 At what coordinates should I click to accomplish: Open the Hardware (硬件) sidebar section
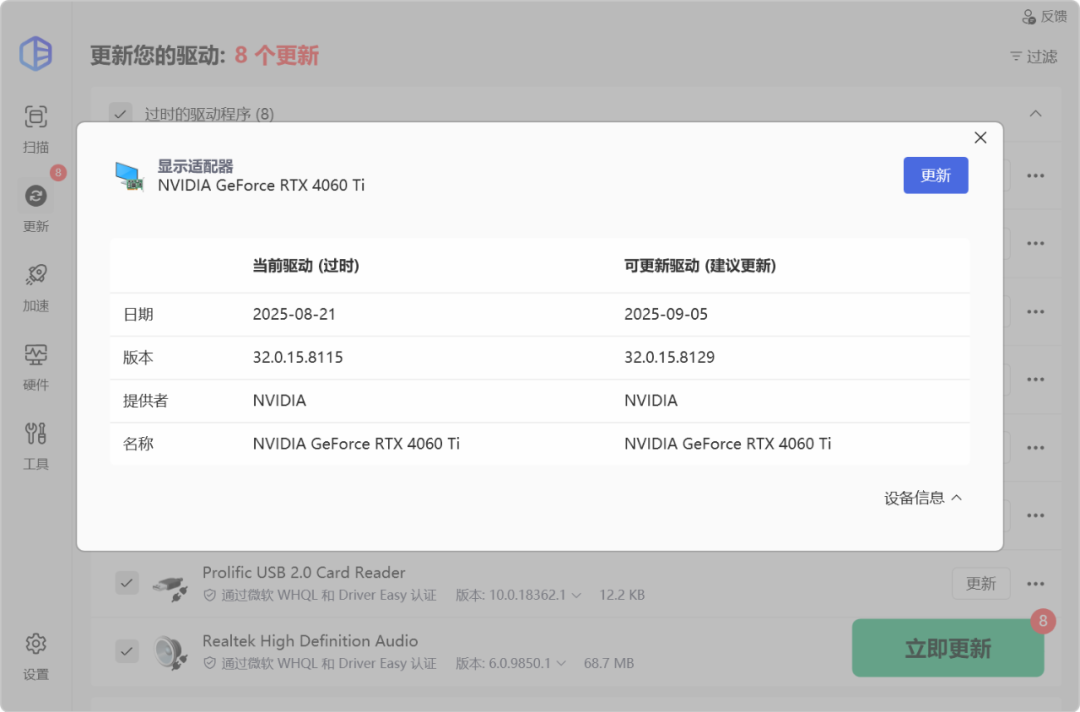coord(36,366)
